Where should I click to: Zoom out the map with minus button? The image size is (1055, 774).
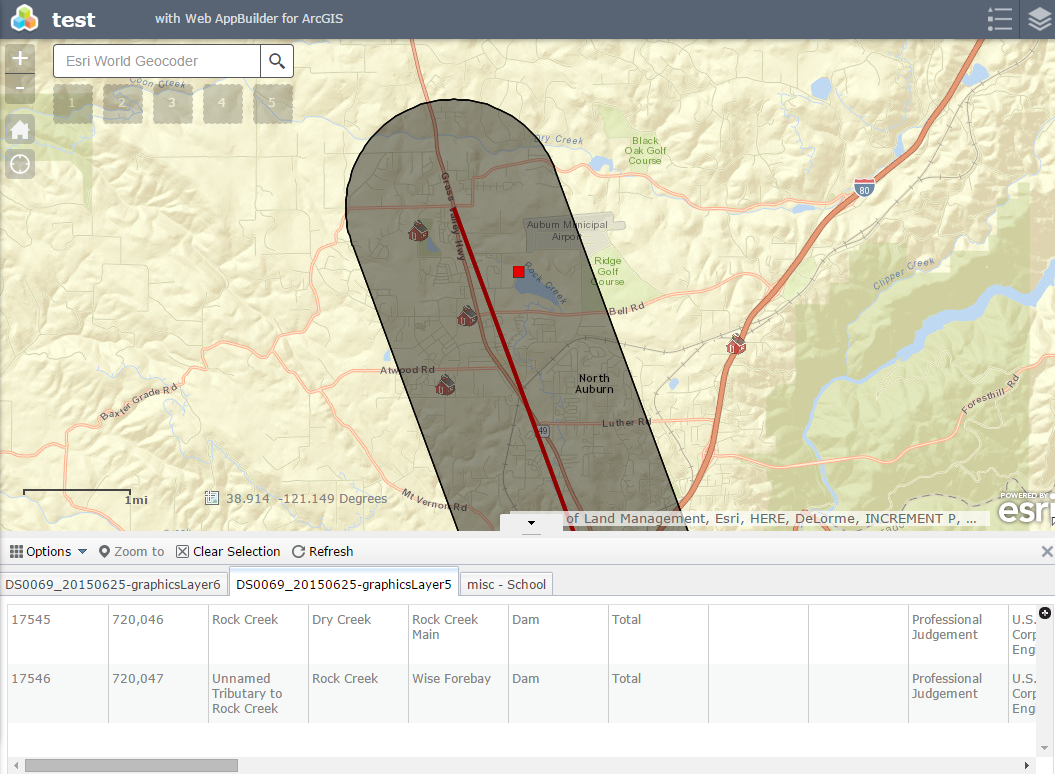pos(20,88)
